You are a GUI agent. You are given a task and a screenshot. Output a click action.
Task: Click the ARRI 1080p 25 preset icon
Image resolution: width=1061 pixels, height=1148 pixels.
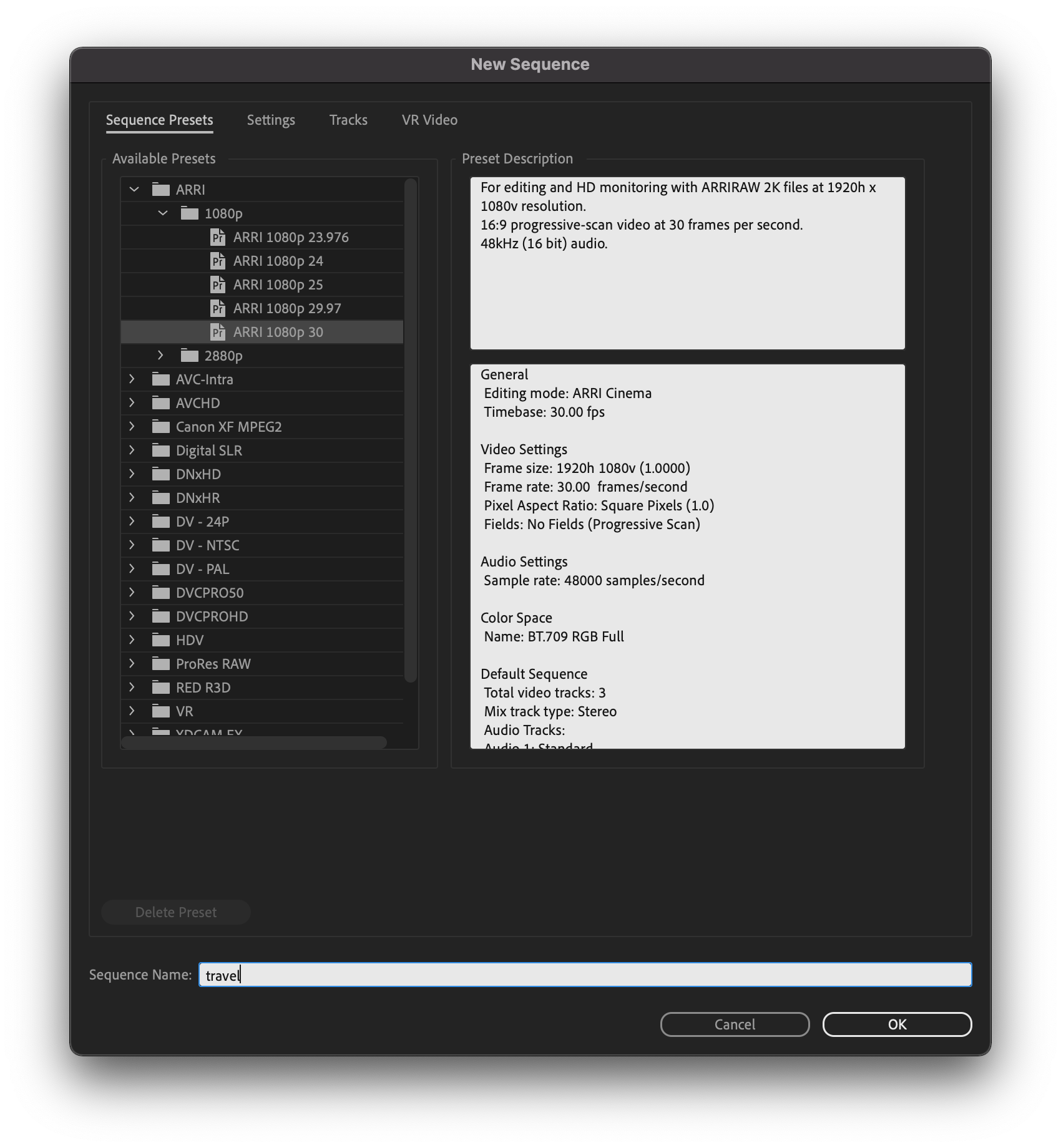[217, 285]
